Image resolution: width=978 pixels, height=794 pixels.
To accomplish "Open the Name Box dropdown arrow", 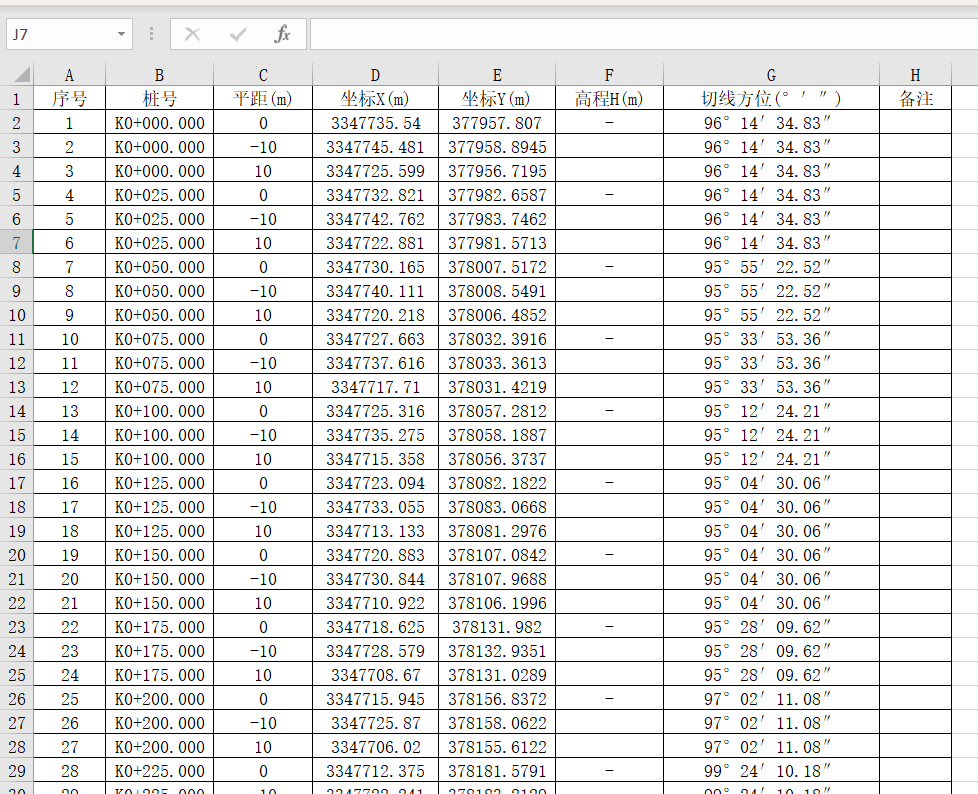I will [121, 34].
